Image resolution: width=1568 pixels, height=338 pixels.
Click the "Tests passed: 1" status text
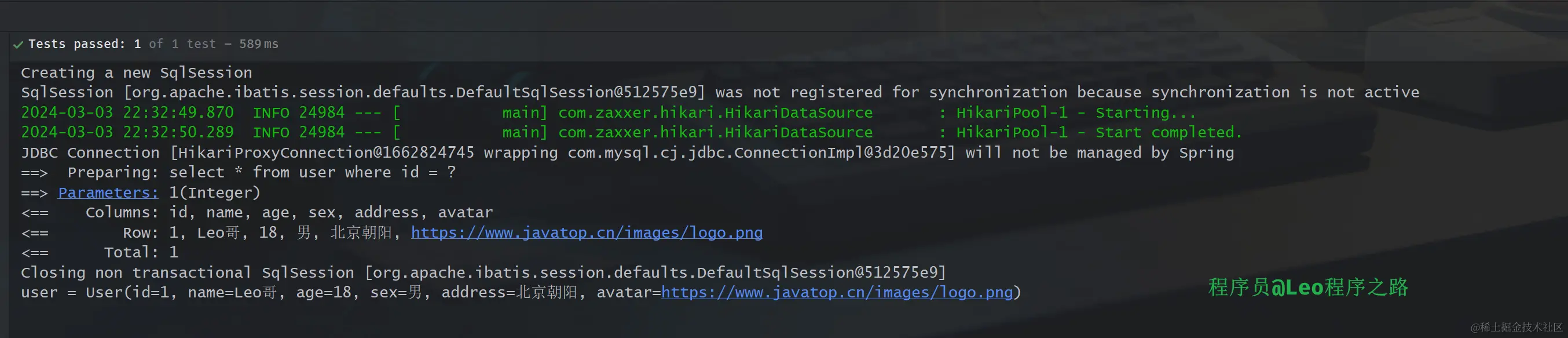click(85, 44)
